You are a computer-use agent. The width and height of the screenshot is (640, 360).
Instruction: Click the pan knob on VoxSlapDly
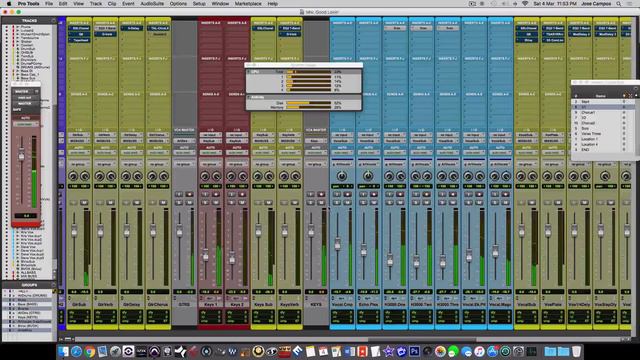(605, 176)
